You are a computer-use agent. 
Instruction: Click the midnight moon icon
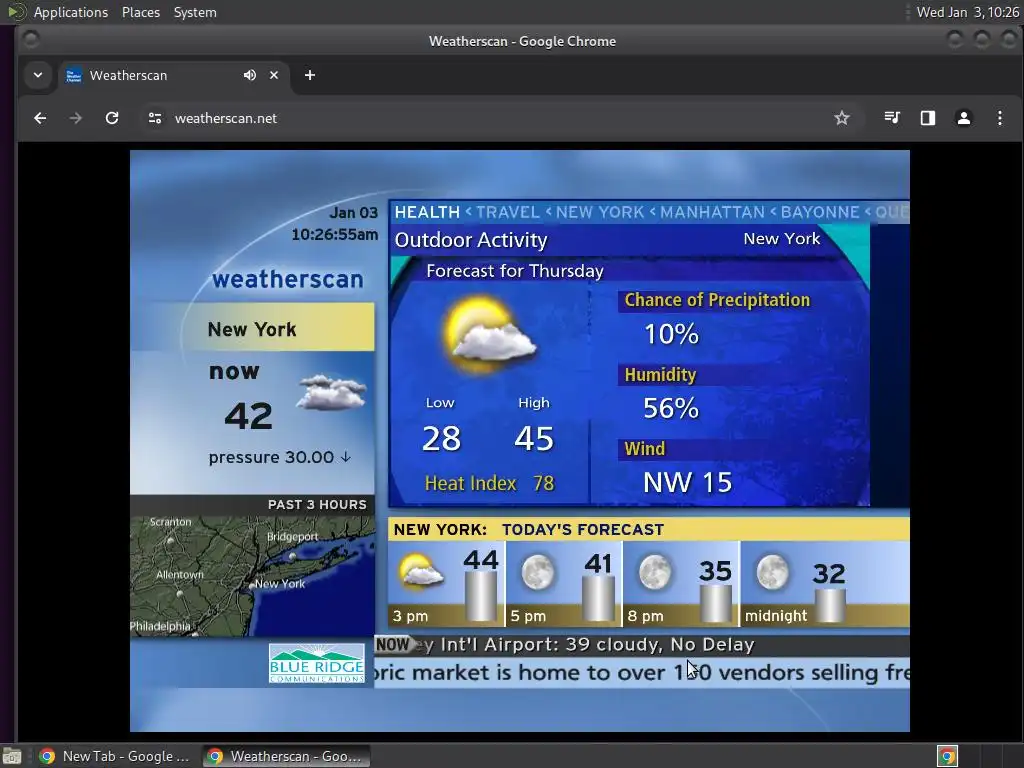pos(773,572)
